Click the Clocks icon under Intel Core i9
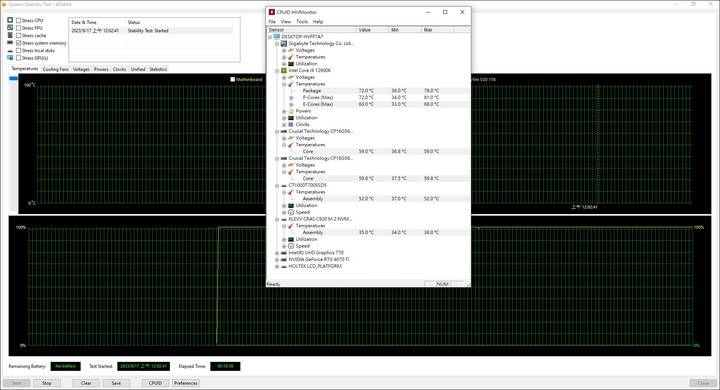The width and height of the screenshot is (720, 390). (291, 124)
